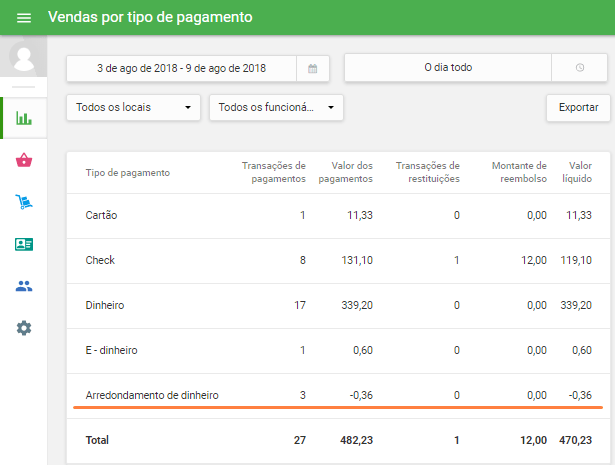This screenshot has height=465, width=615.
Task: Open the Inventory management cart icon
Action: point(23,202)
